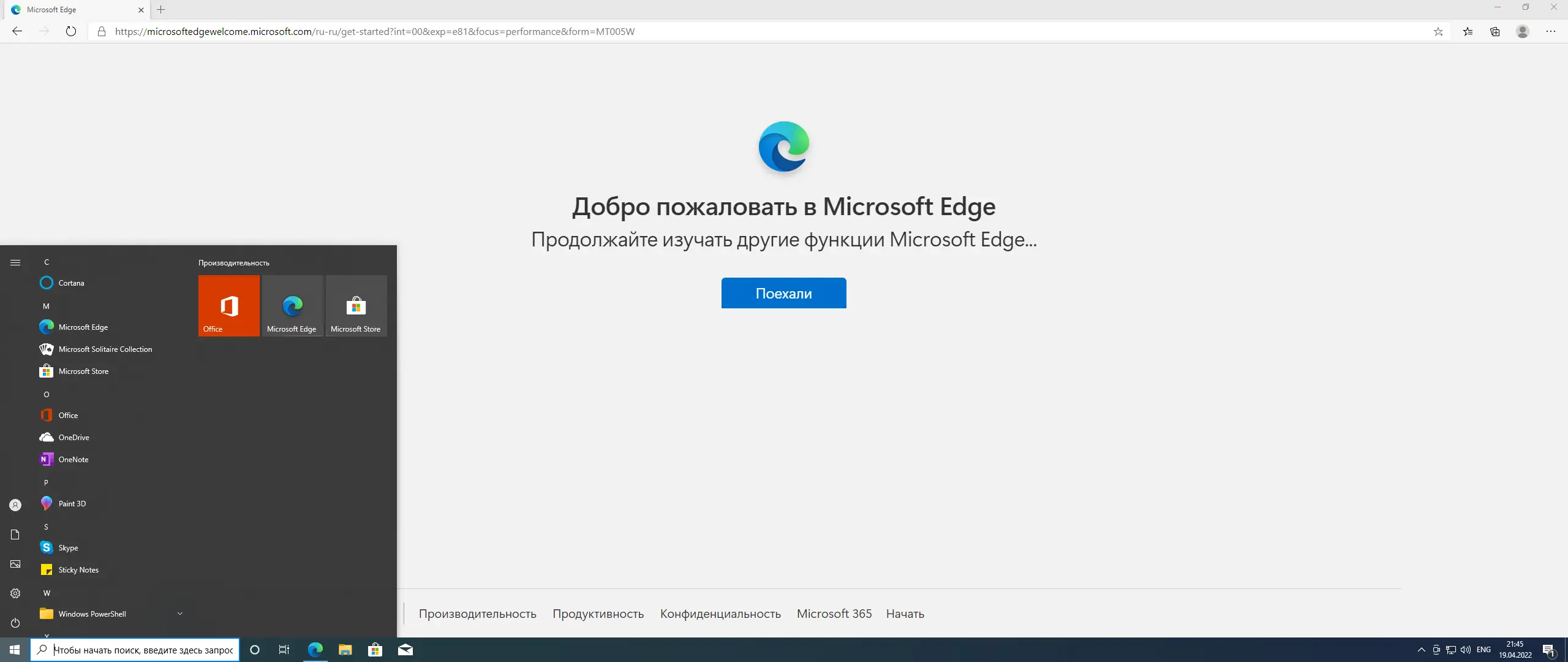
Task: Refresh the current page
Action: coord(71,31)
